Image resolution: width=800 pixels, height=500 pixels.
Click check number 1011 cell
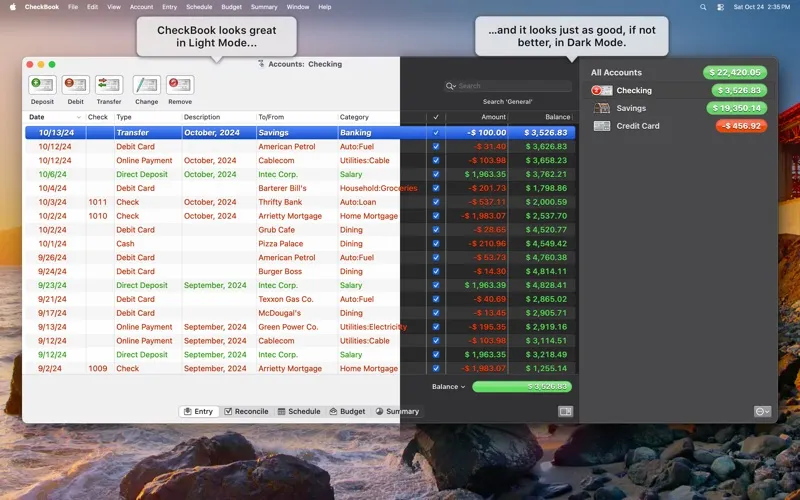[97, 202]
